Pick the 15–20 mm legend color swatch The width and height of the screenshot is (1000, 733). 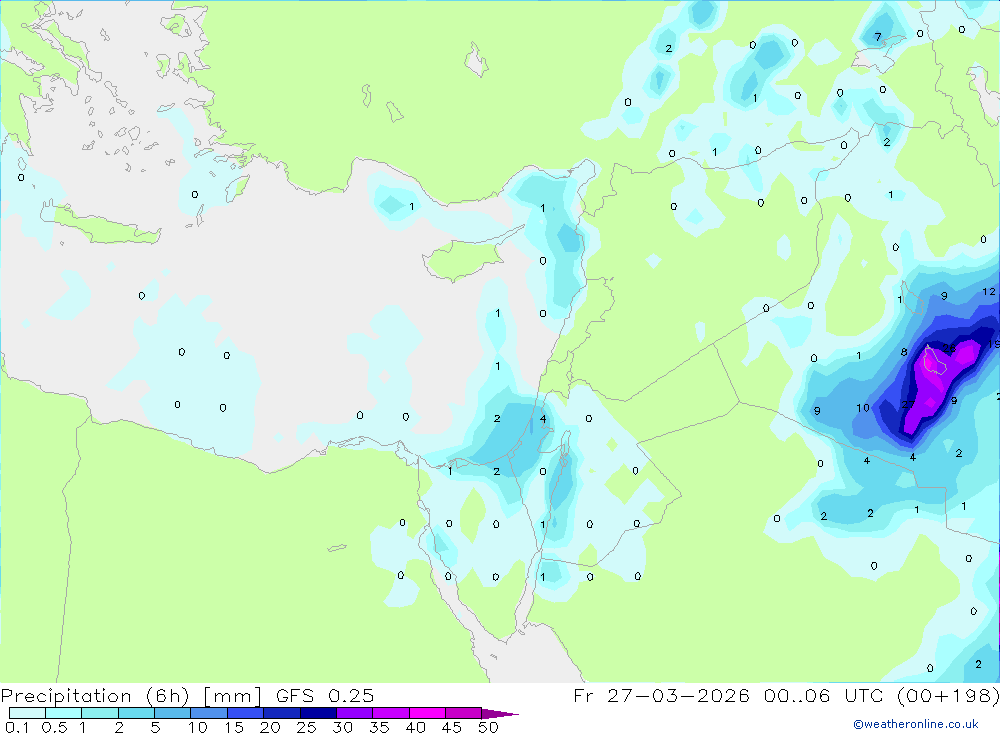[246, 713]
